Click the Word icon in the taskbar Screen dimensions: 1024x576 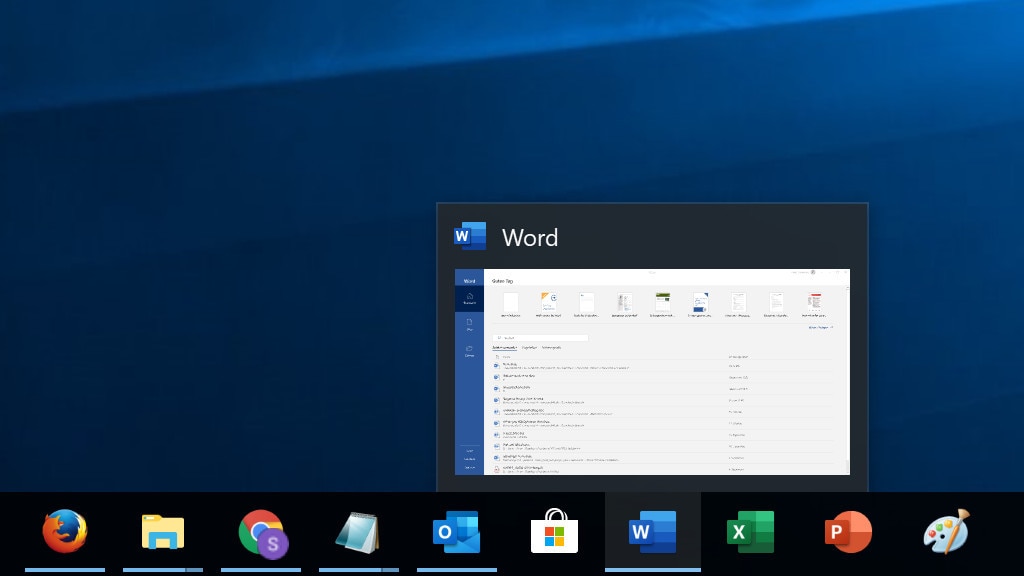pos(652,532)
